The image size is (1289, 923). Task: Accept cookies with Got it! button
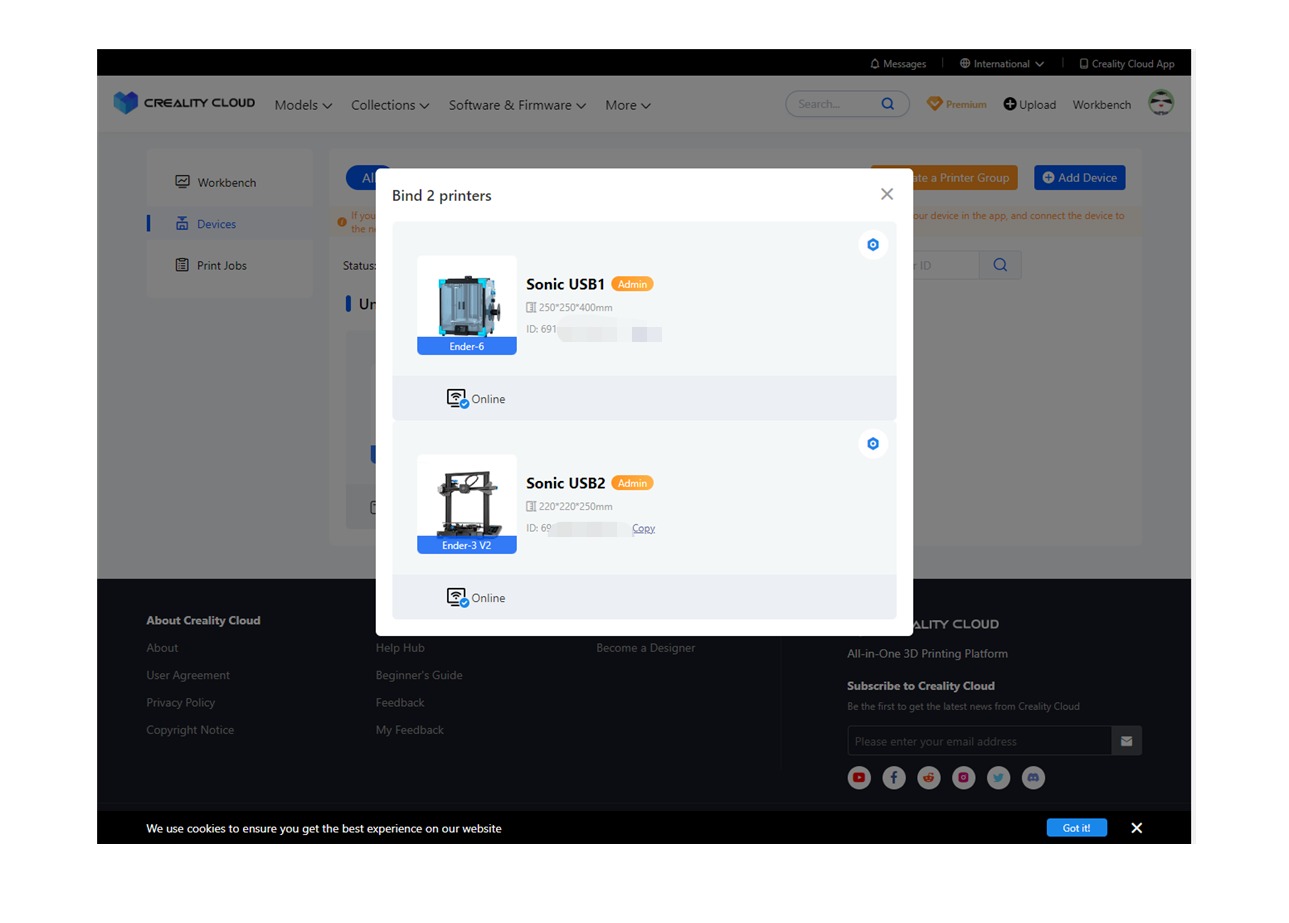[x=1076, y=828]
